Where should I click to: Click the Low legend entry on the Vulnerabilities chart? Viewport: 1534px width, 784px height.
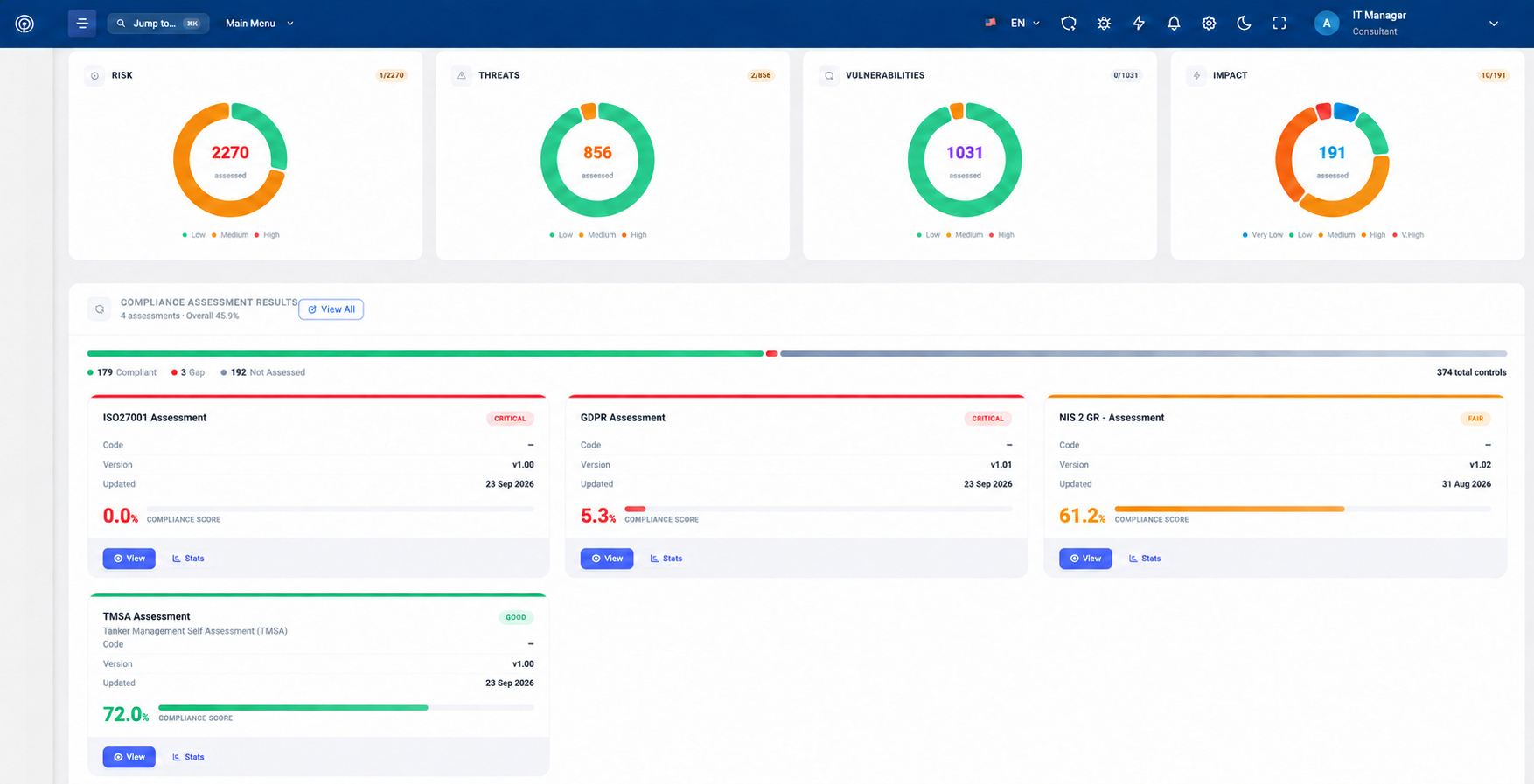928,235
